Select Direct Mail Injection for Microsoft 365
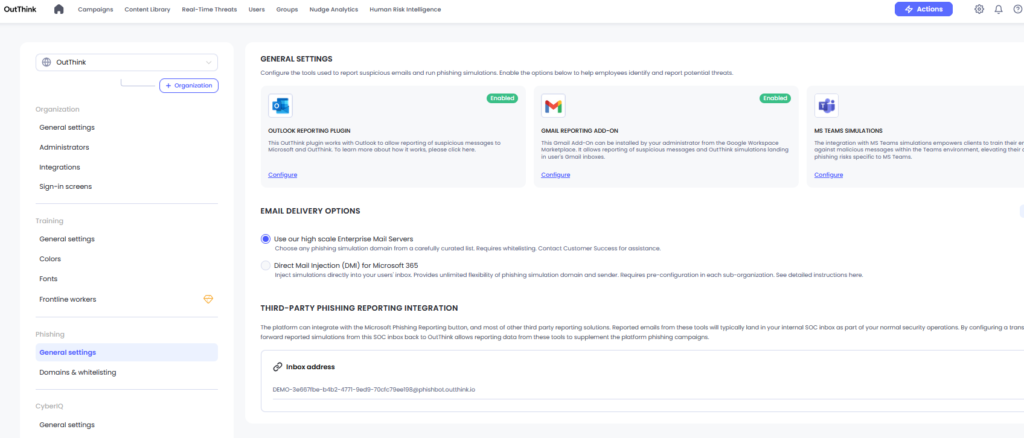Viewport: 1024px width, 438px height. pos(265,265)
